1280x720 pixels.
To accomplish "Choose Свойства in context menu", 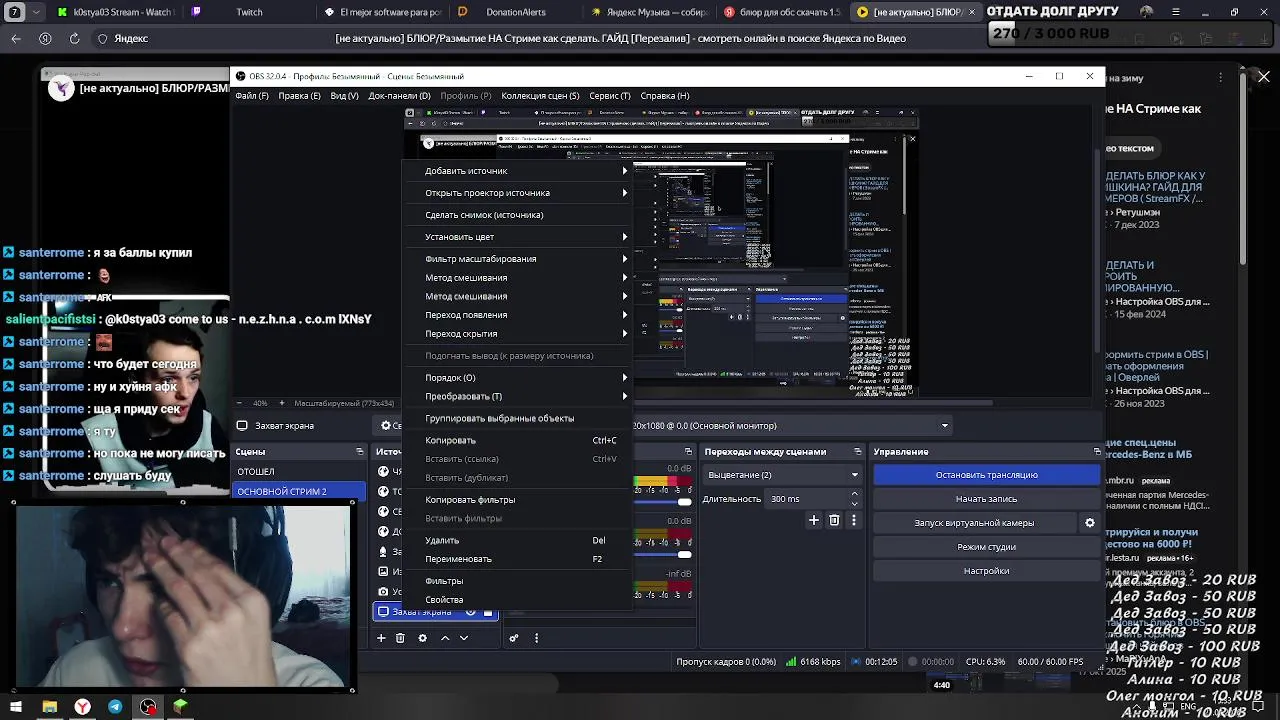I will (518, 600).
